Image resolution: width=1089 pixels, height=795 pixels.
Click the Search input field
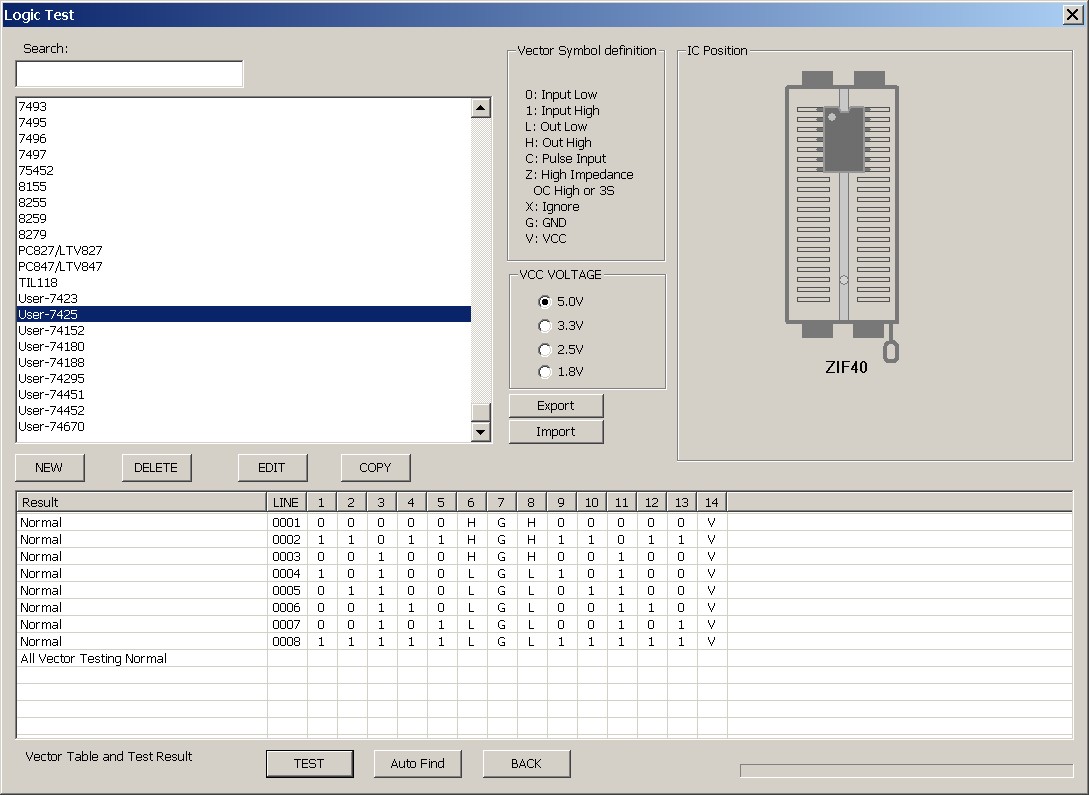point(129,74)
